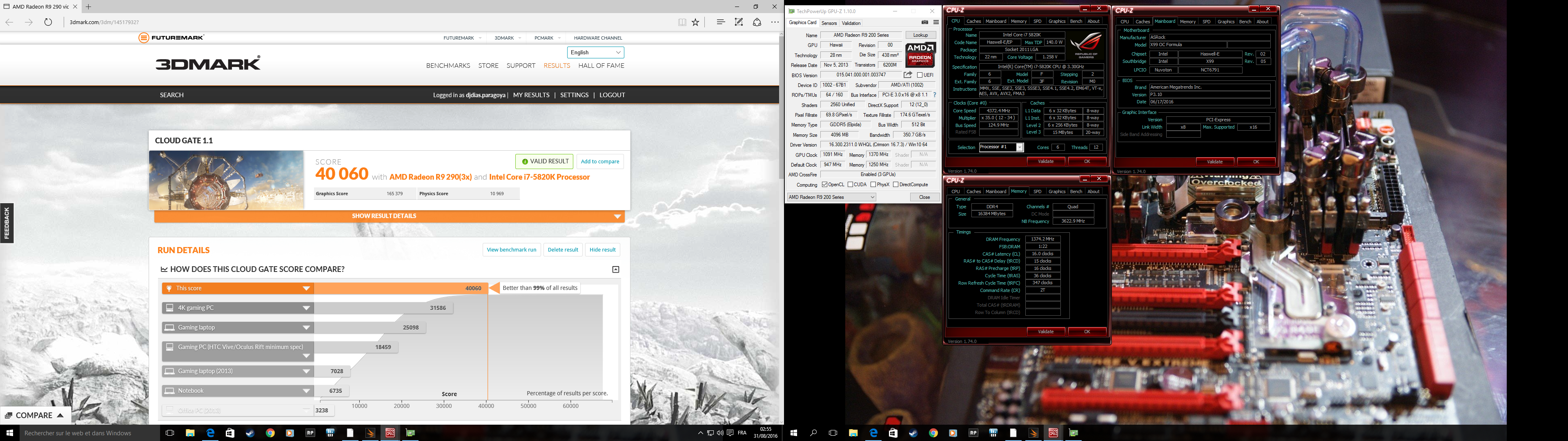Viewport: 1568px width, 441px height.
Task: Open the GPU-Z hamburger menu
Action: tap(935, 22)
